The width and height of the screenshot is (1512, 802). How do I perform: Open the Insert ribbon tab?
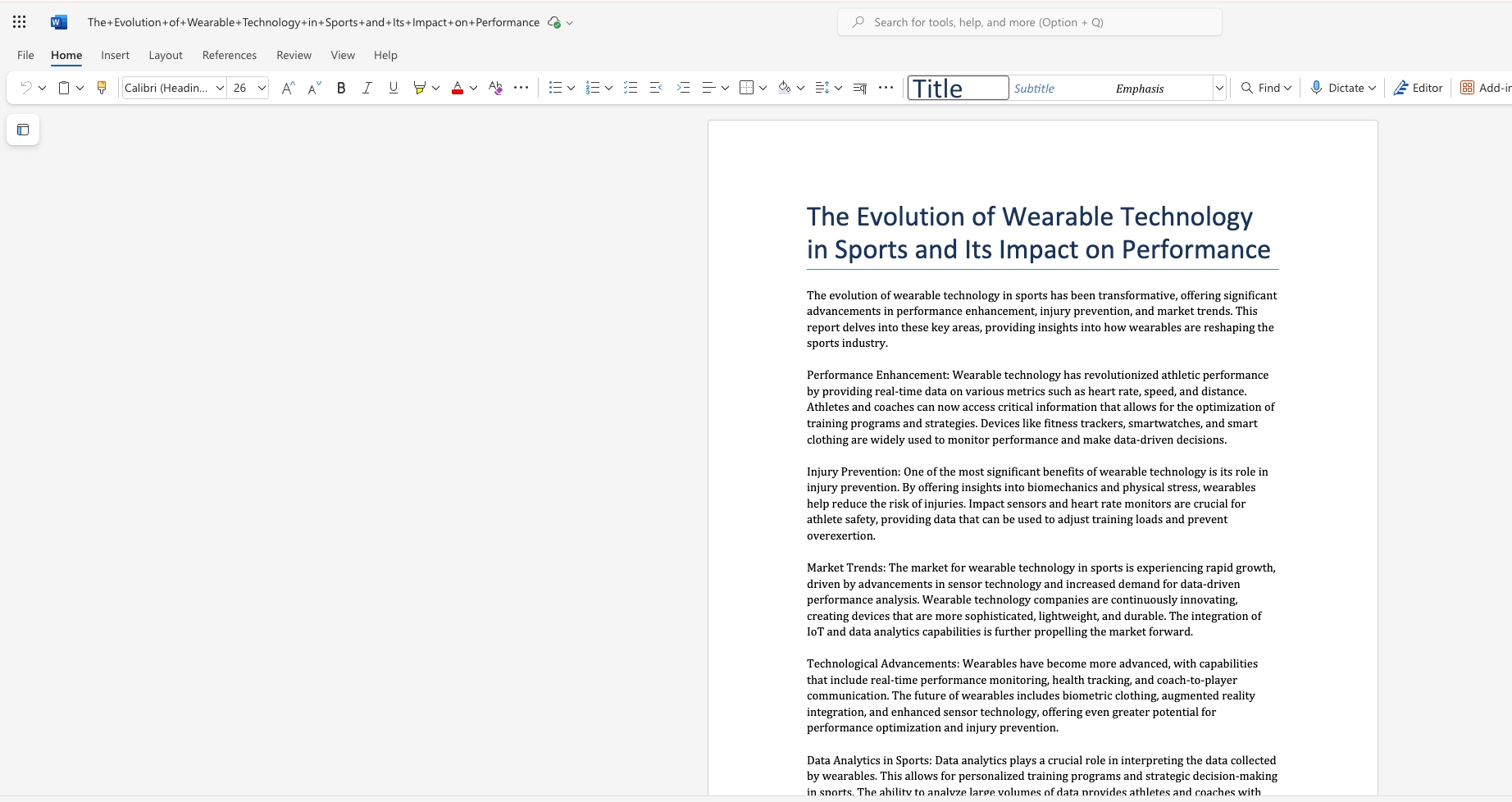point(115,55)
